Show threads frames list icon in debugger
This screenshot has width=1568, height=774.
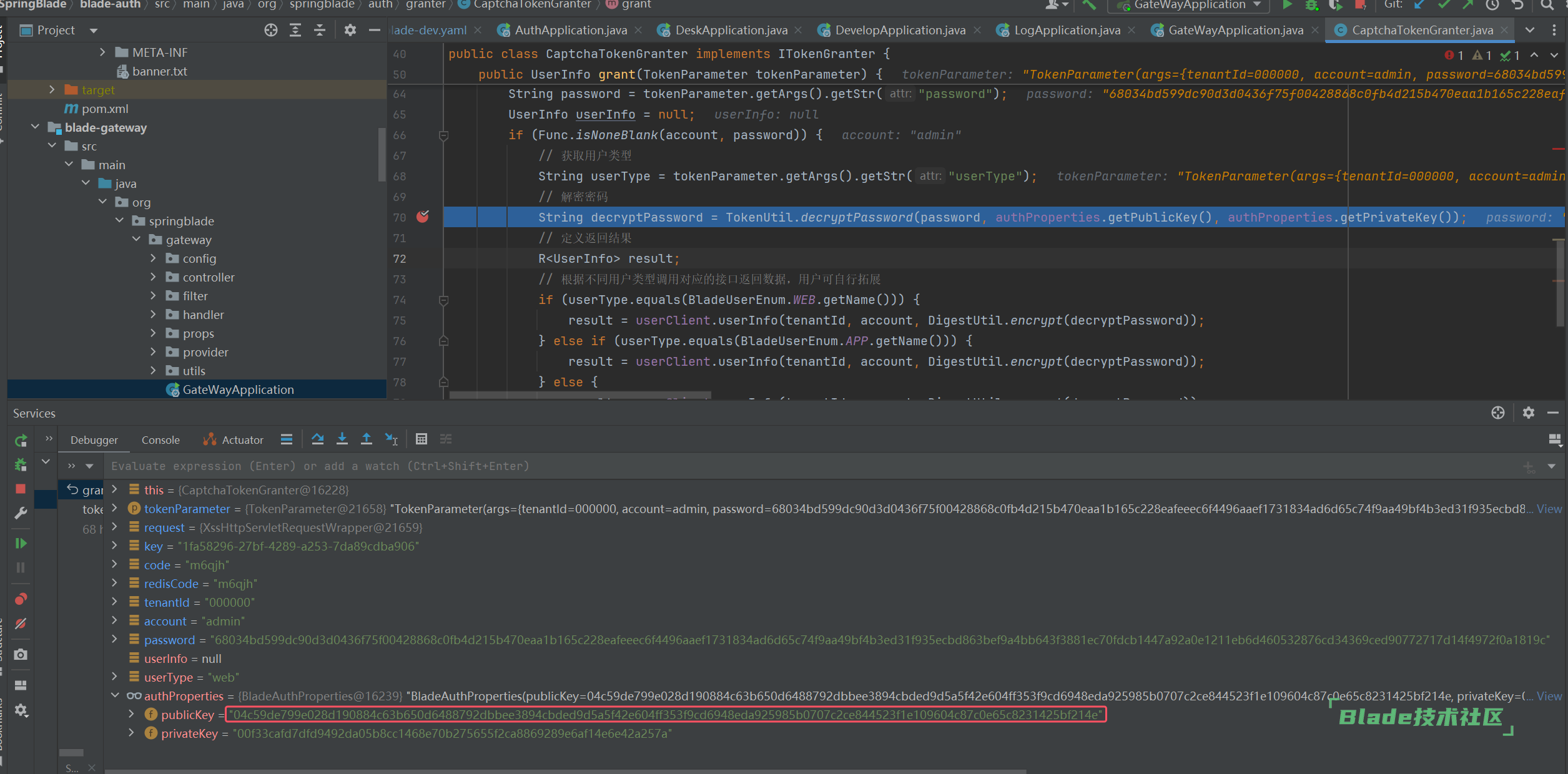point(287,439)
